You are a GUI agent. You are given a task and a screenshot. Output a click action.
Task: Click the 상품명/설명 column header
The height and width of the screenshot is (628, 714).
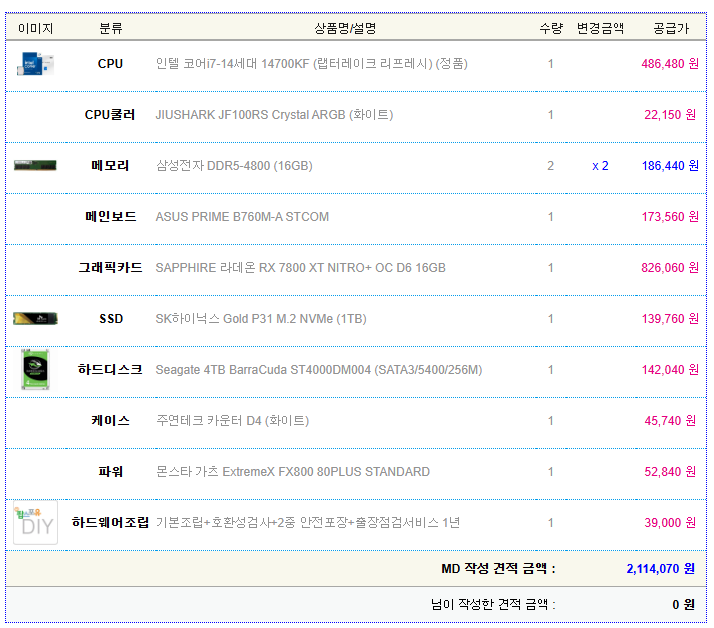[x=345, y=29]
